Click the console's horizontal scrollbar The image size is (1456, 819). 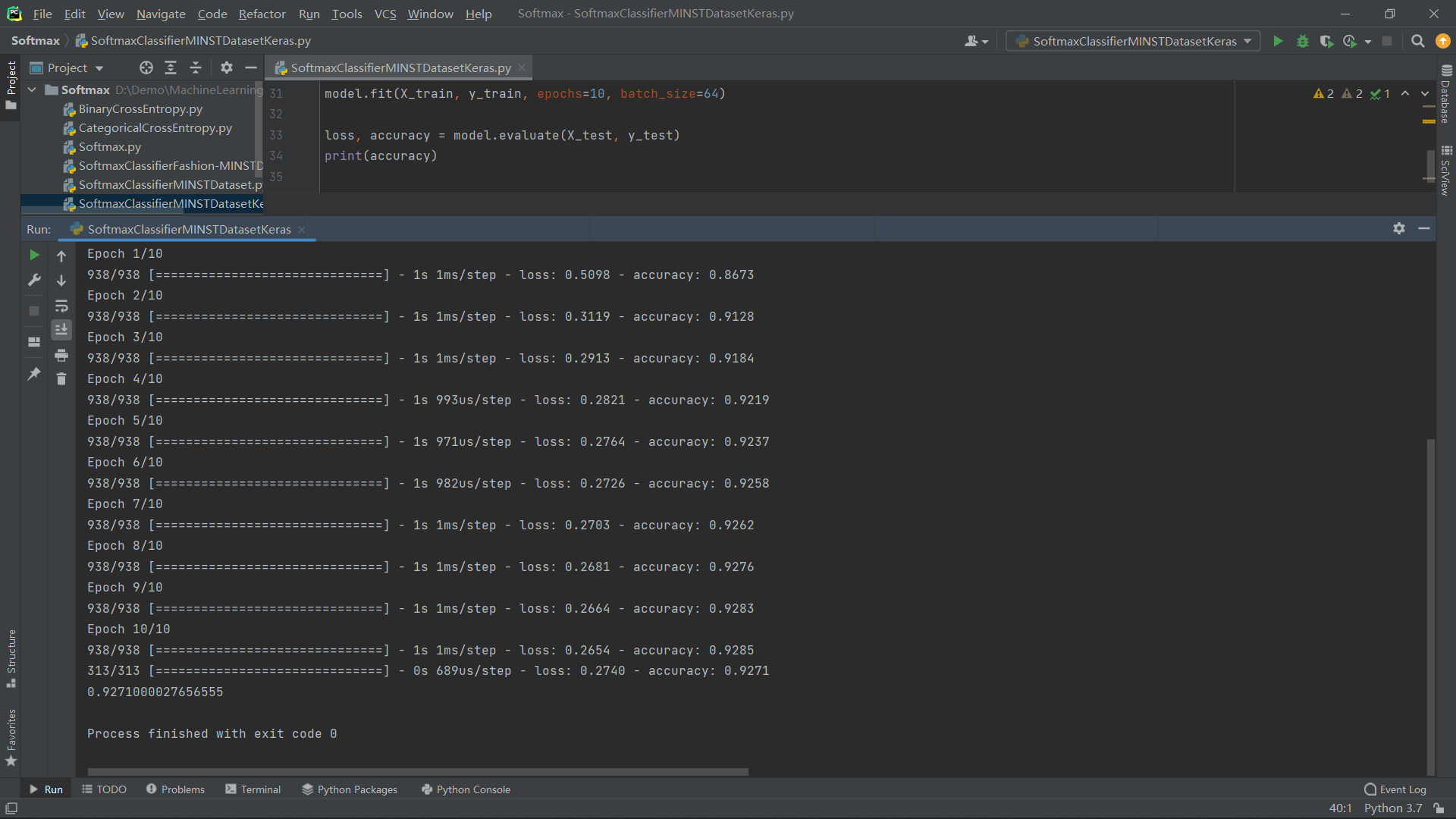[x=417, y=771]
